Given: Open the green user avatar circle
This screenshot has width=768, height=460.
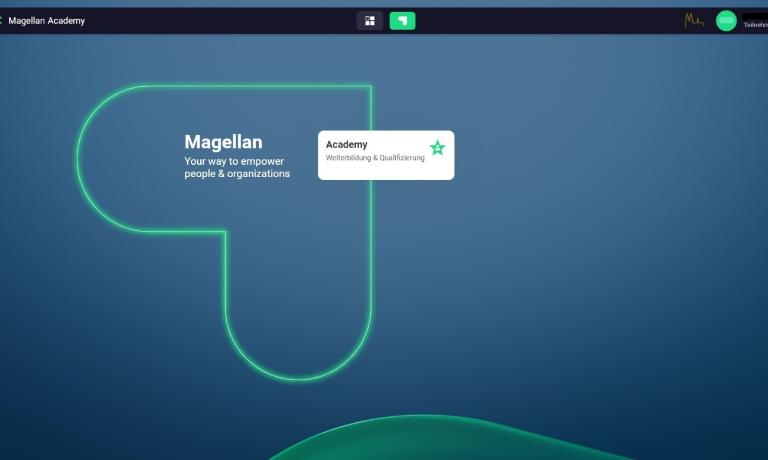Looking at the screenshot, I should (x=726, y=21).
